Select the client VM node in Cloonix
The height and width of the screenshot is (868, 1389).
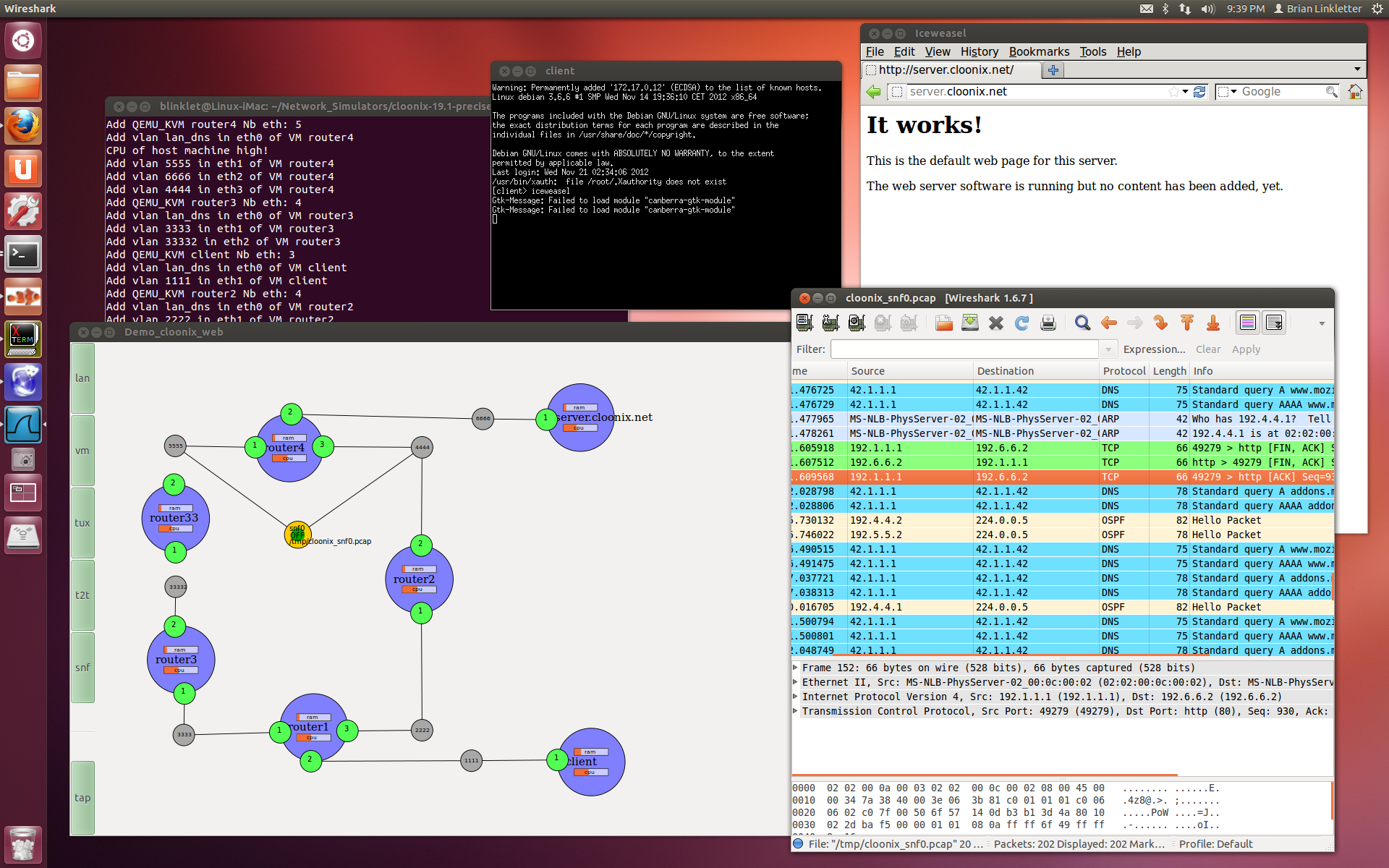(x=591, y=762)
